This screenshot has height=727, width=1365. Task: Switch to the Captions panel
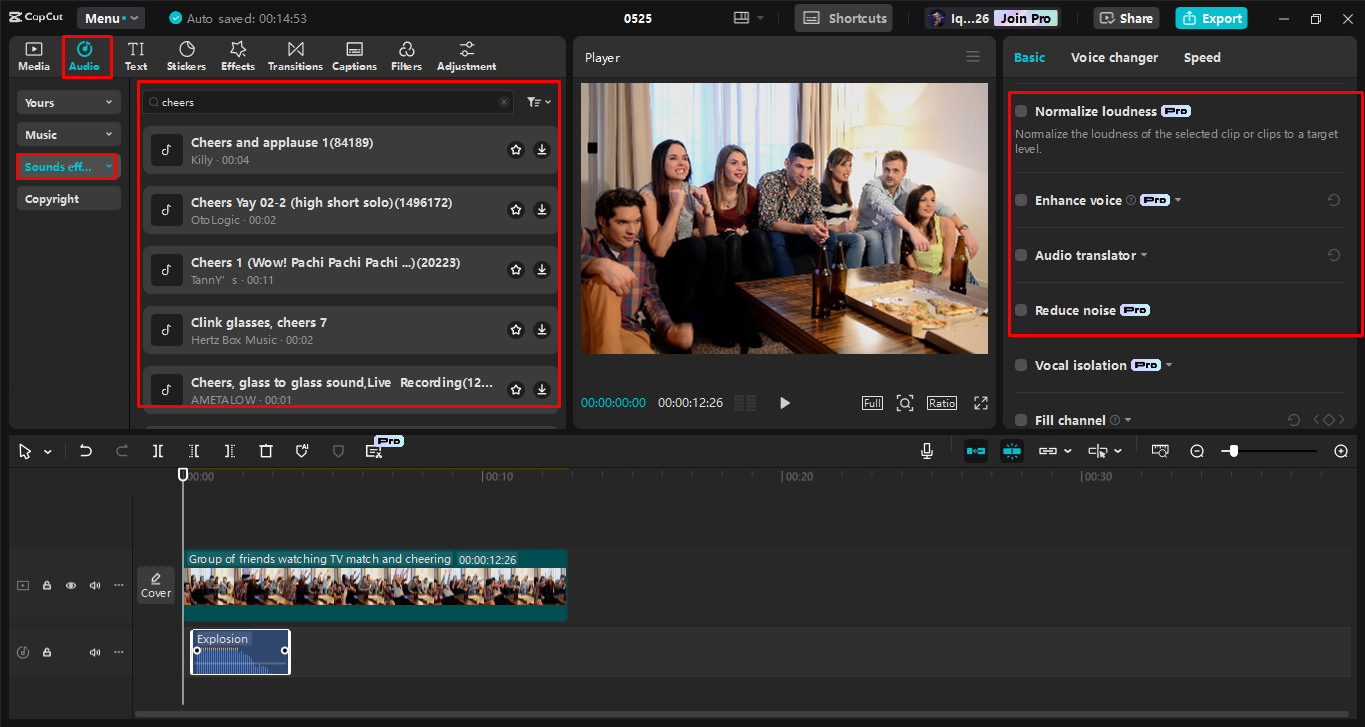(354, 56)
